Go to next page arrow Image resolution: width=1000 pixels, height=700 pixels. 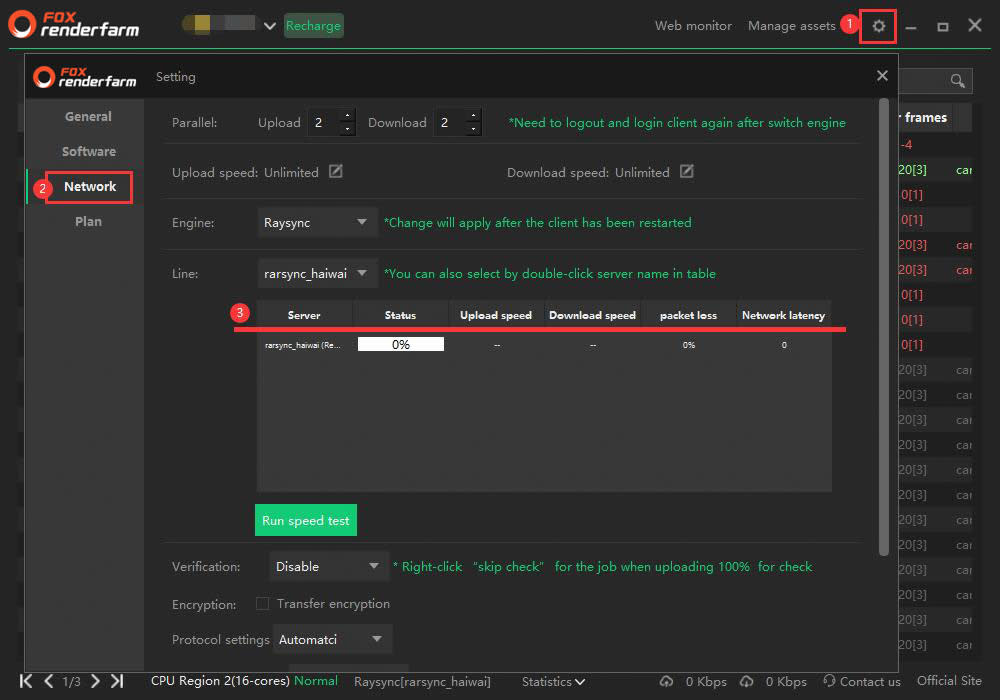tap(95, 681)
